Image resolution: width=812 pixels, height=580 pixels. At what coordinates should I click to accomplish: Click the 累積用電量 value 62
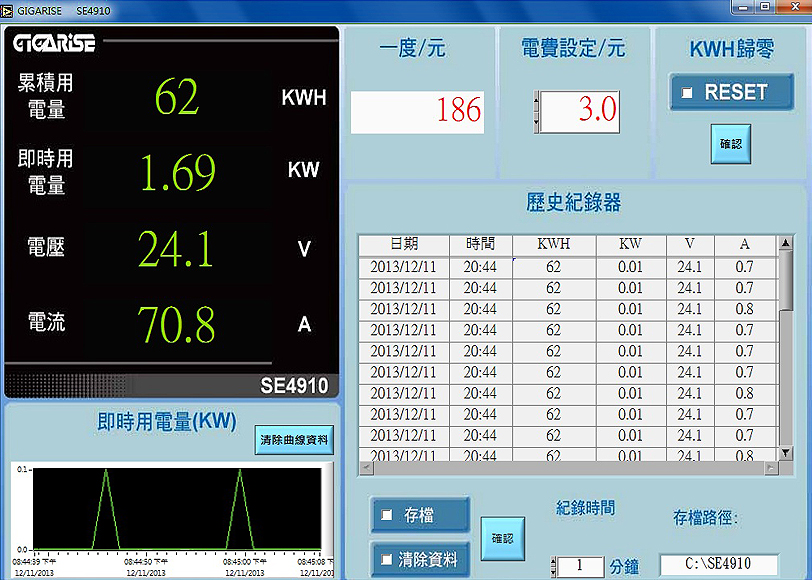click(177, 97)
